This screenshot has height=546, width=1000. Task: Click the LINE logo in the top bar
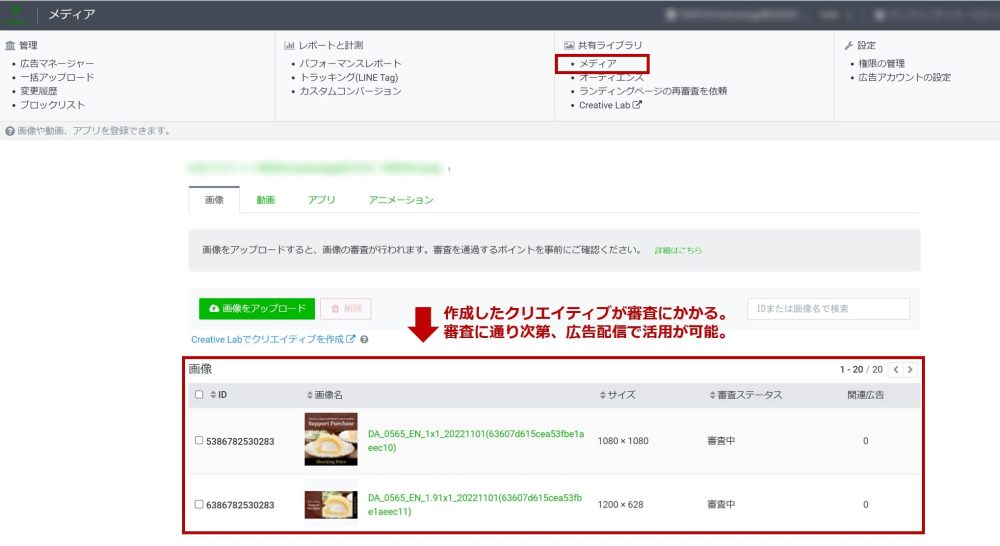click(x=15, y=14)
